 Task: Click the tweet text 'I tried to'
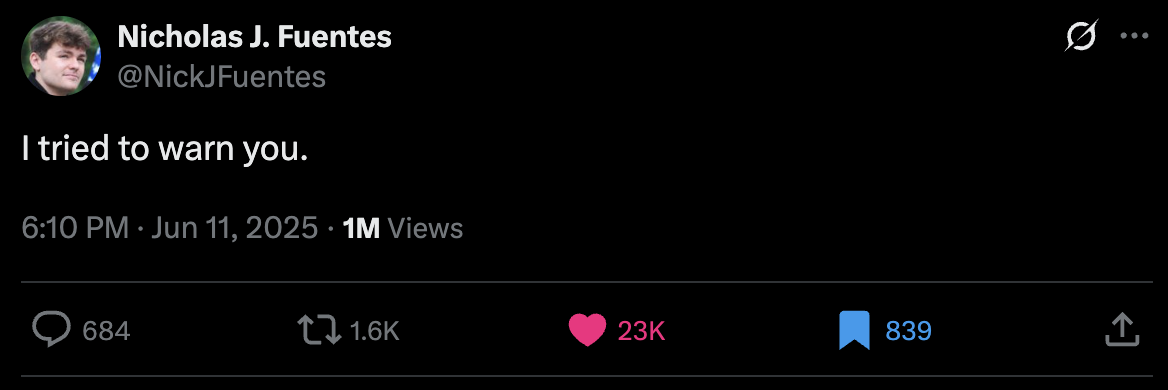click(x=86, y=150)
